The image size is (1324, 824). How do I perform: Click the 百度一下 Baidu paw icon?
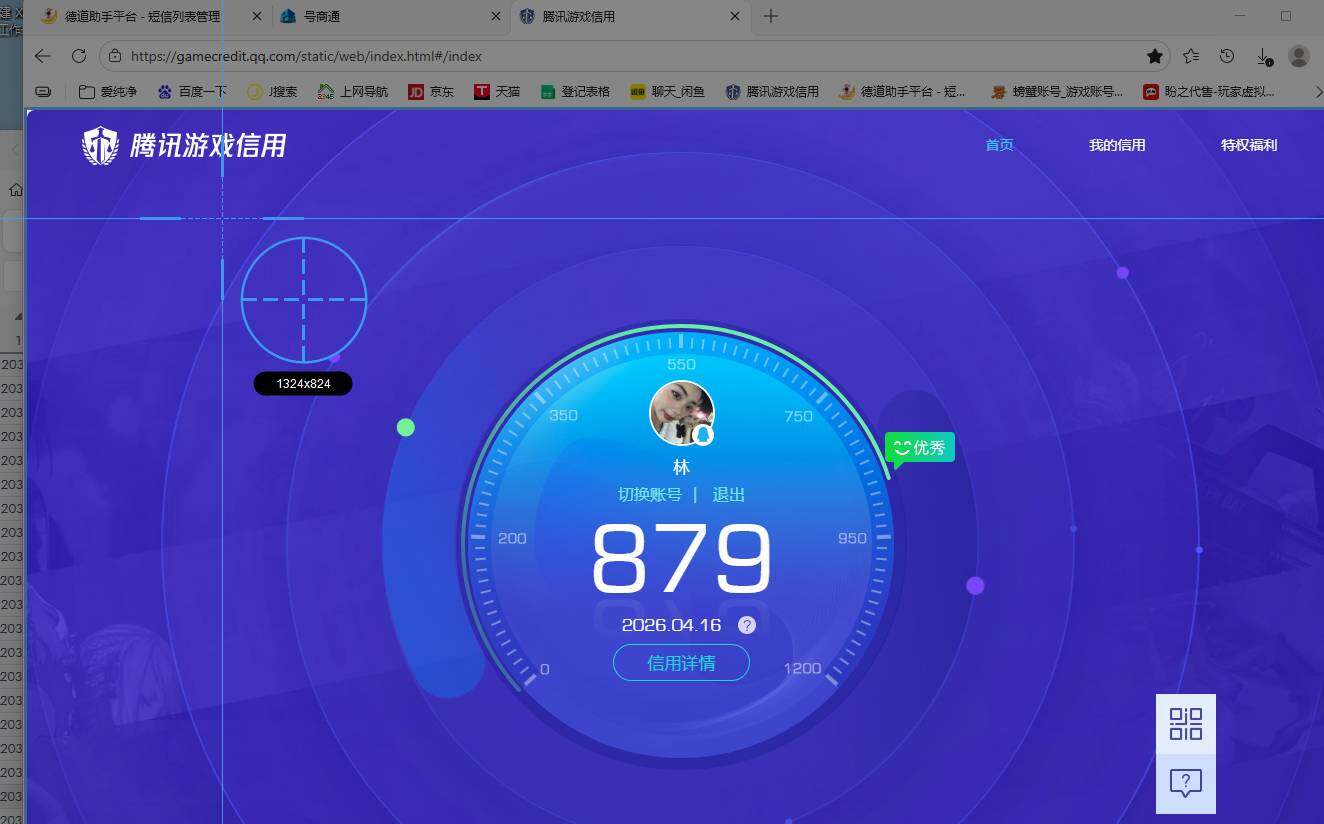pyautogui.click(x=165, y=91)
